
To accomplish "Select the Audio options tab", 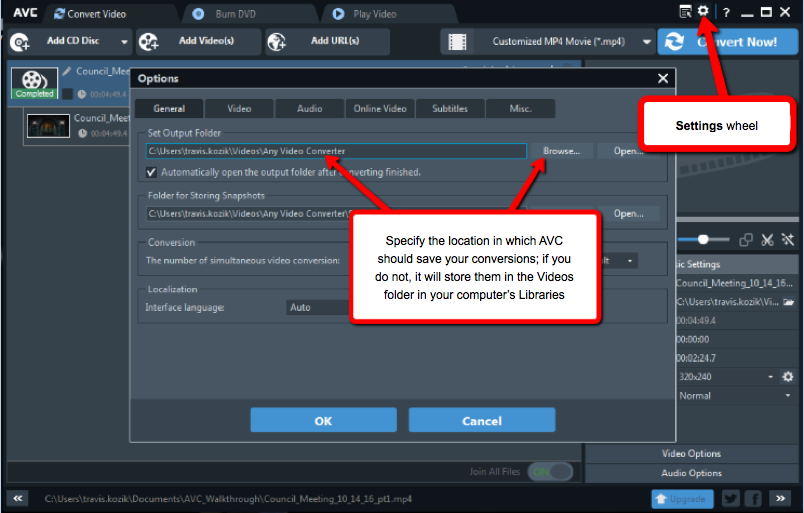I will point(310,109).
